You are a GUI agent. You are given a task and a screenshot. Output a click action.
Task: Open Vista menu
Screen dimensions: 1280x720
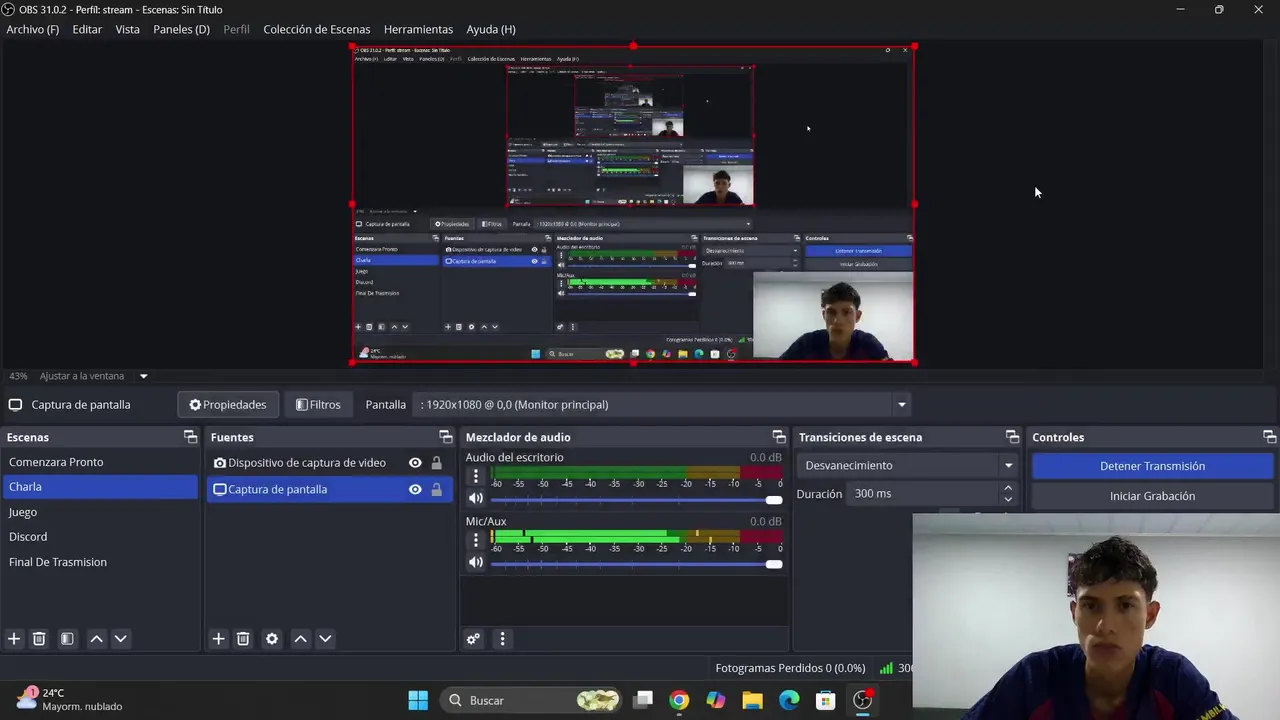(128, 29)
